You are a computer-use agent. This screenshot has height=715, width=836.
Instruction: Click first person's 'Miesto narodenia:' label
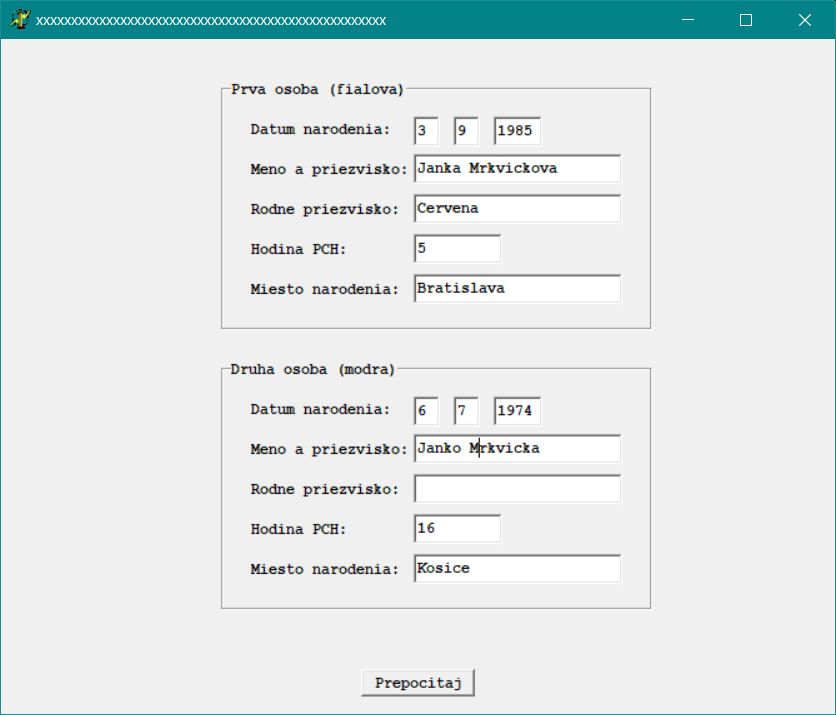coord(325,290)
